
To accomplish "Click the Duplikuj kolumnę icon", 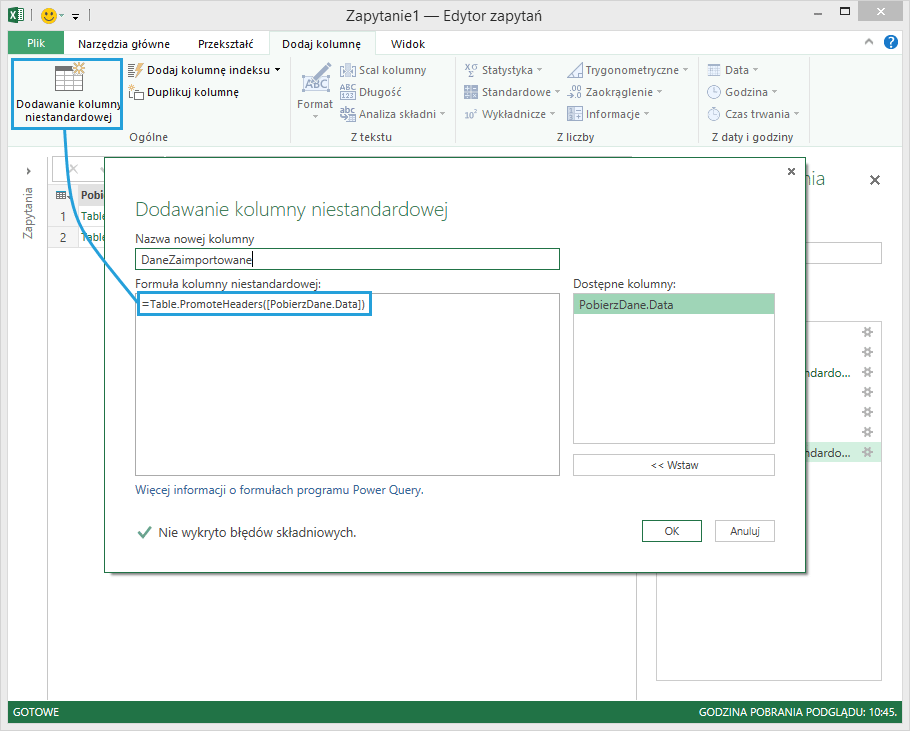I will (137, 92).
